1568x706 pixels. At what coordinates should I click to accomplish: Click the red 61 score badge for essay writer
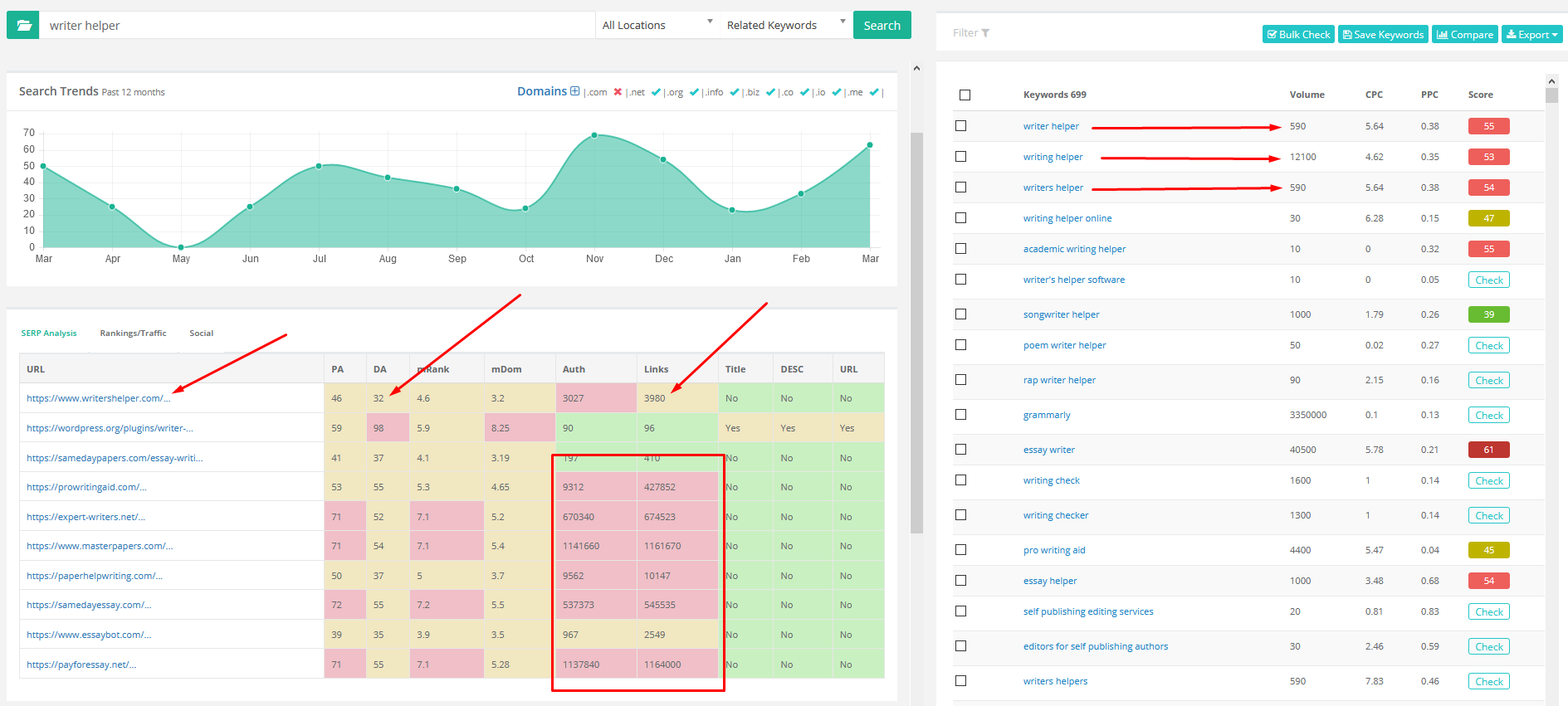click(x=1488, y=450)
